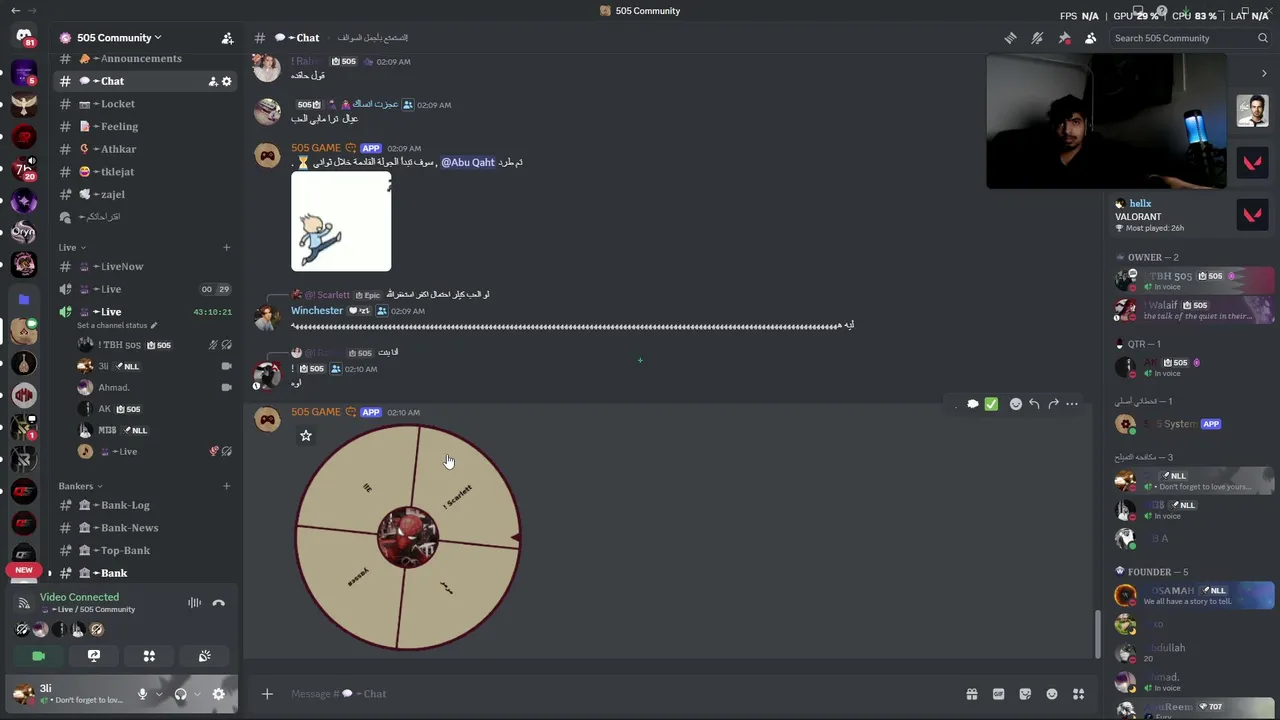1280x720 pixels.
Task: Open the attachment plus button
Action: pos(267,694)
